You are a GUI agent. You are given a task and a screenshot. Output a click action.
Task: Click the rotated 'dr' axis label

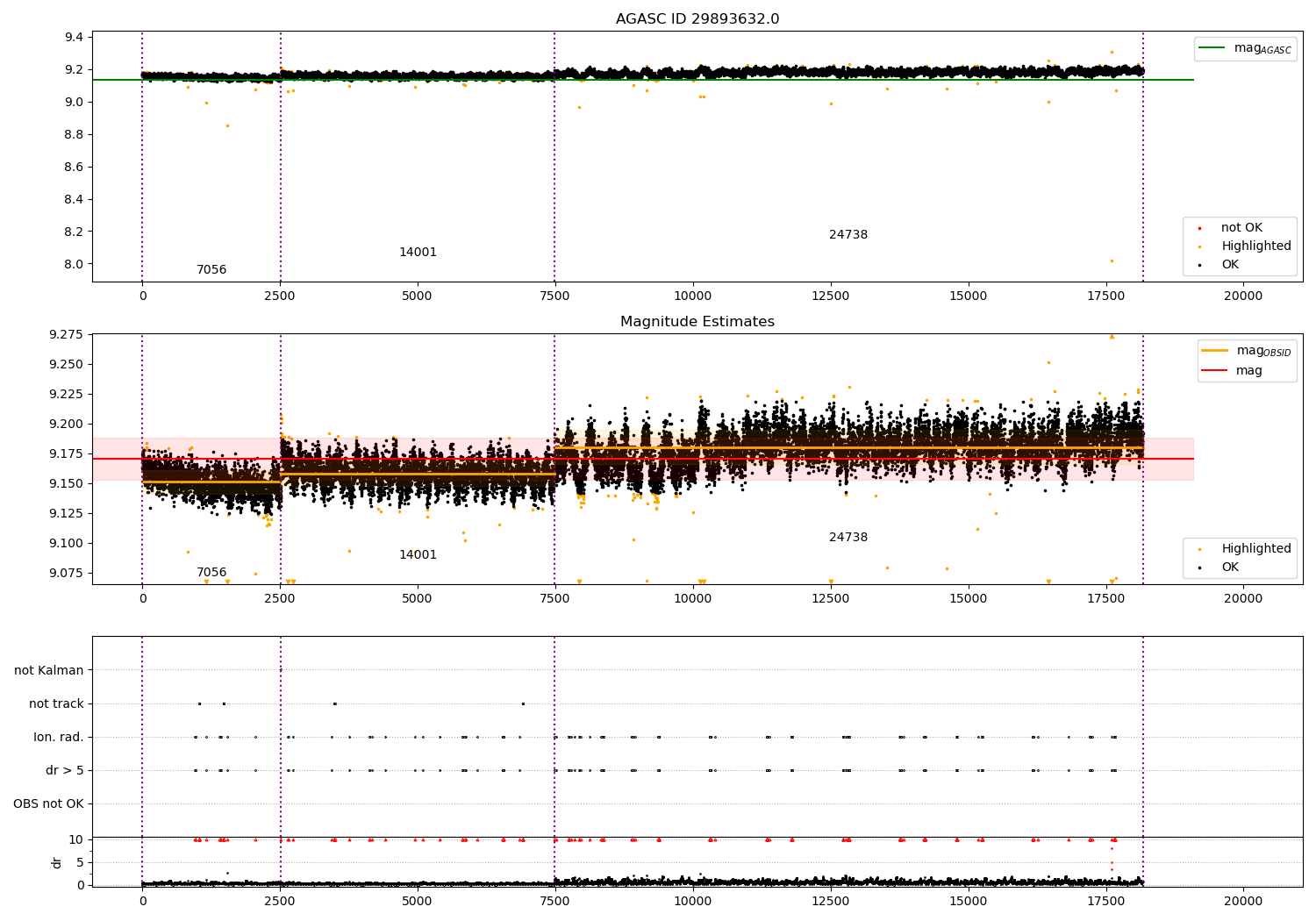(x=57, y=862)
